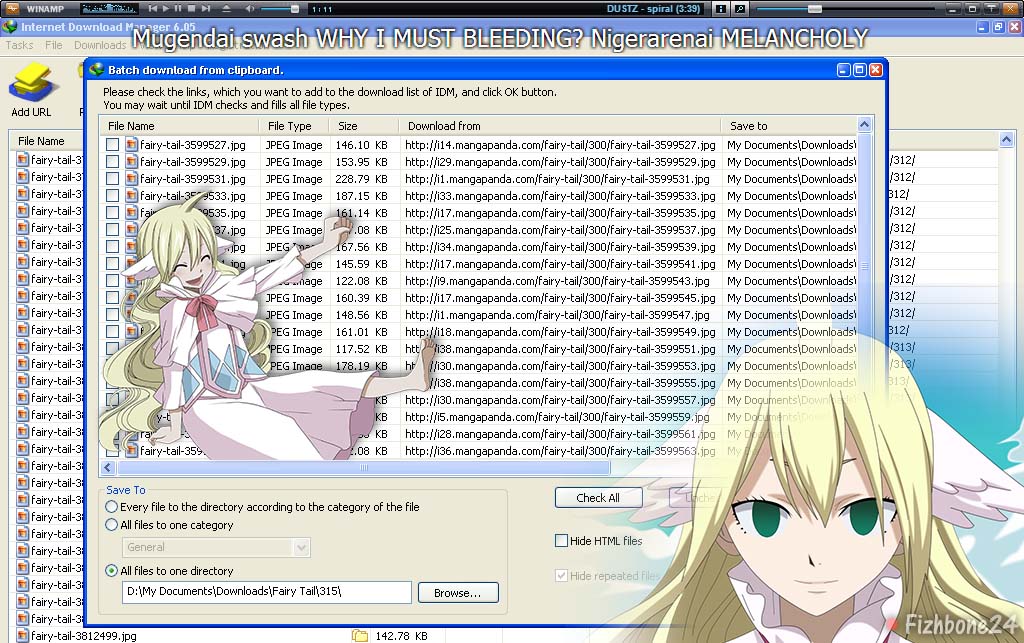1024x643 pixels.
Task: Click Winamp eject open-file icon
Action: click(226, 8)
